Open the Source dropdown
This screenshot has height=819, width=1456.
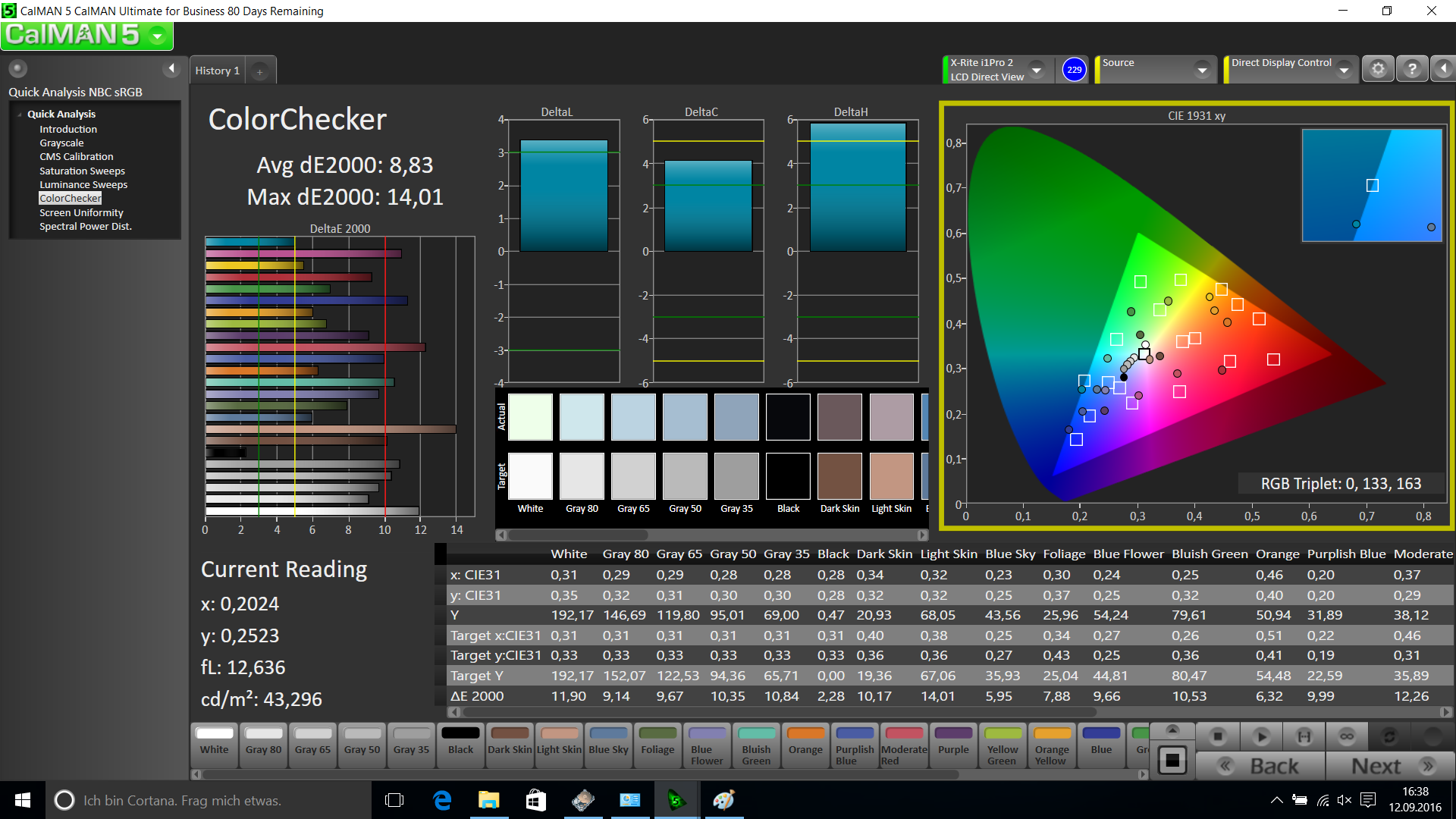(1202, 70)
